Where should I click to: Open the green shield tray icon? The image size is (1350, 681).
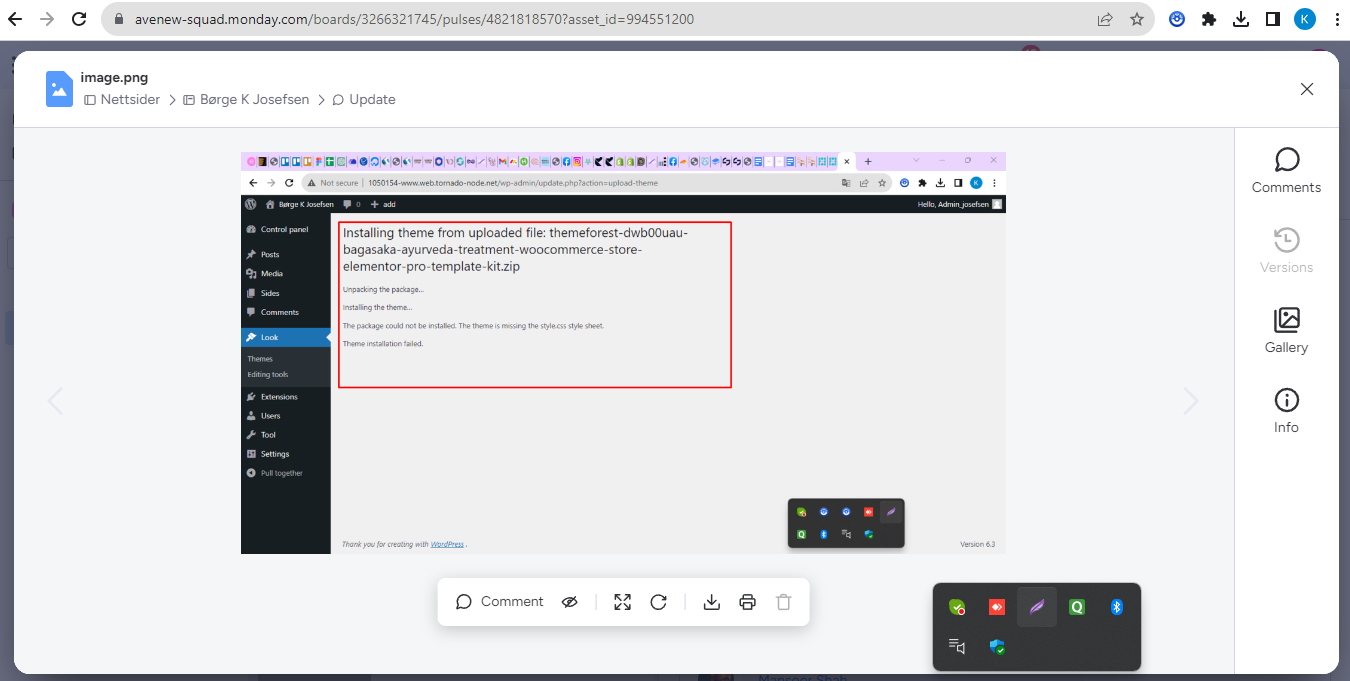coord(957,607)
